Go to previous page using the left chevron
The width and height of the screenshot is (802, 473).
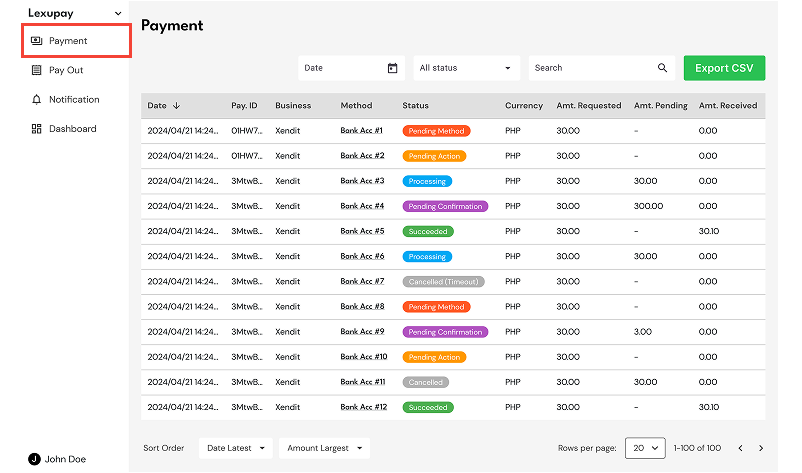click(x=740, y=448)
